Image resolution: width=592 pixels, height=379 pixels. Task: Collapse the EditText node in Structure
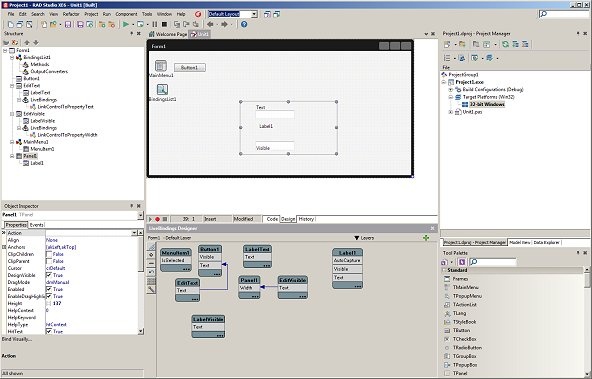(x=12, y=86)
